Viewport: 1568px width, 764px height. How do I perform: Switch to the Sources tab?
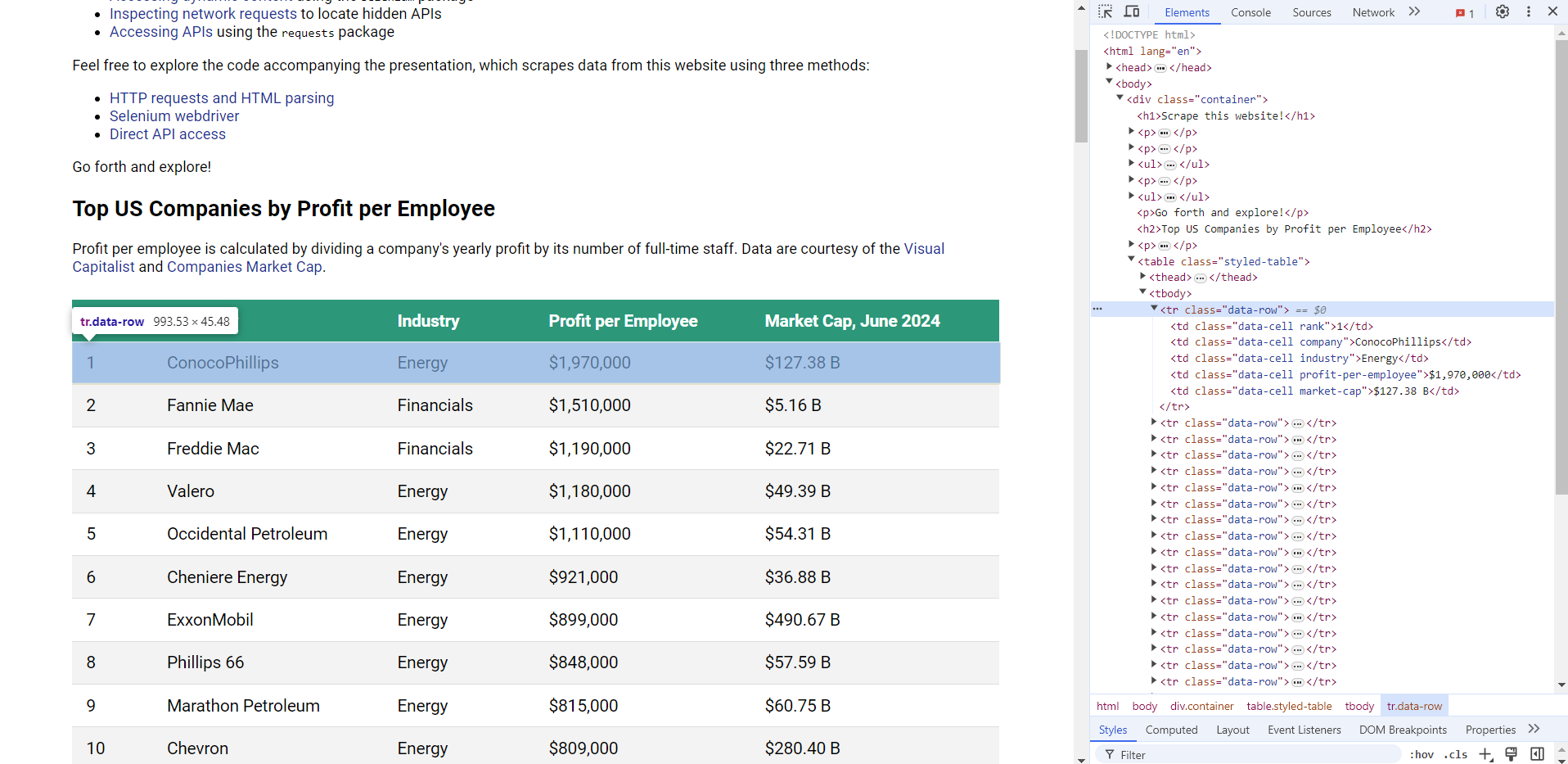pyautogui.click(x=1312, y=12)
